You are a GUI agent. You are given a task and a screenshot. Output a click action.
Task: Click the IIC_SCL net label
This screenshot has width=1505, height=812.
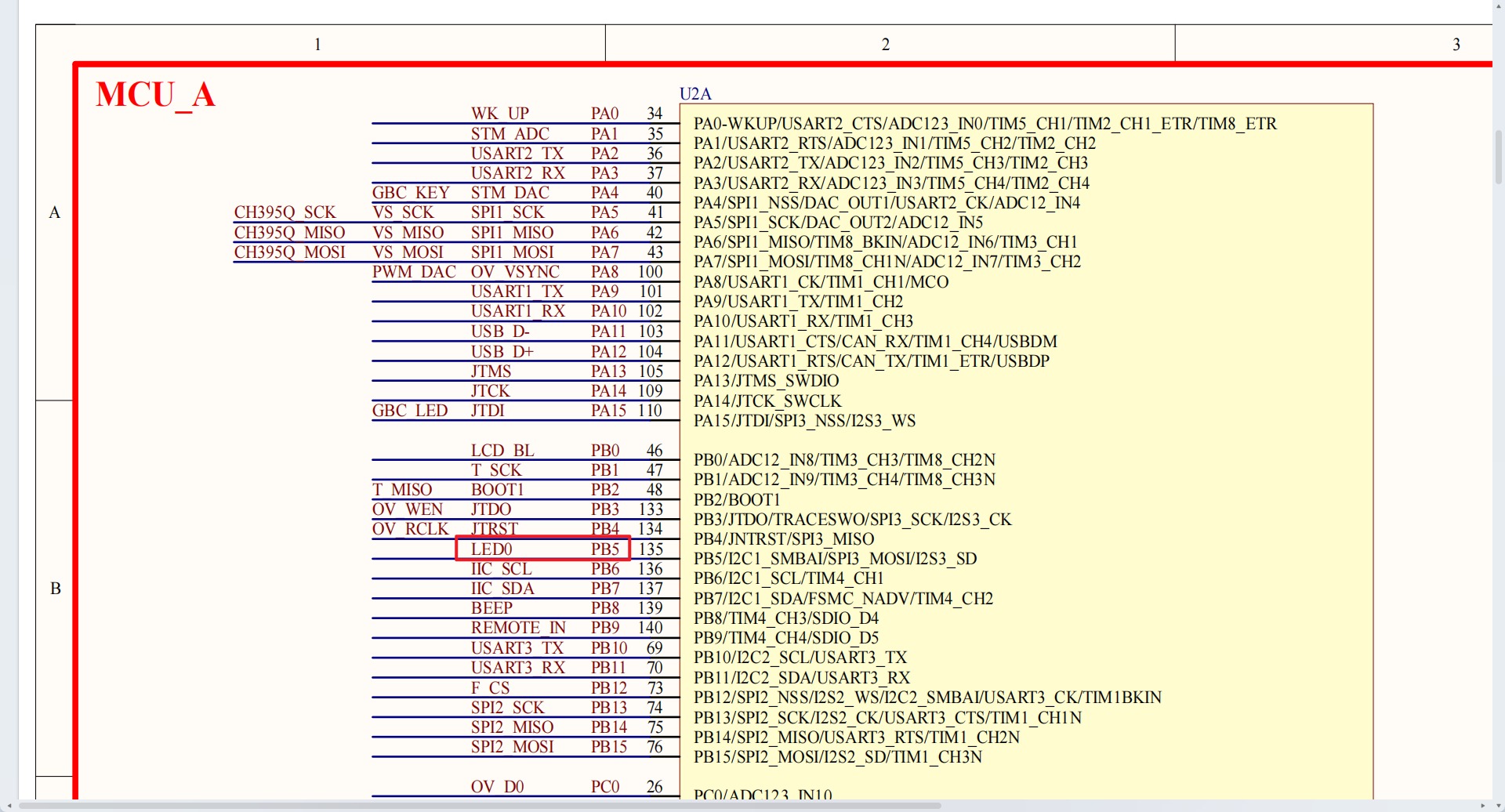tap(502, 569)
